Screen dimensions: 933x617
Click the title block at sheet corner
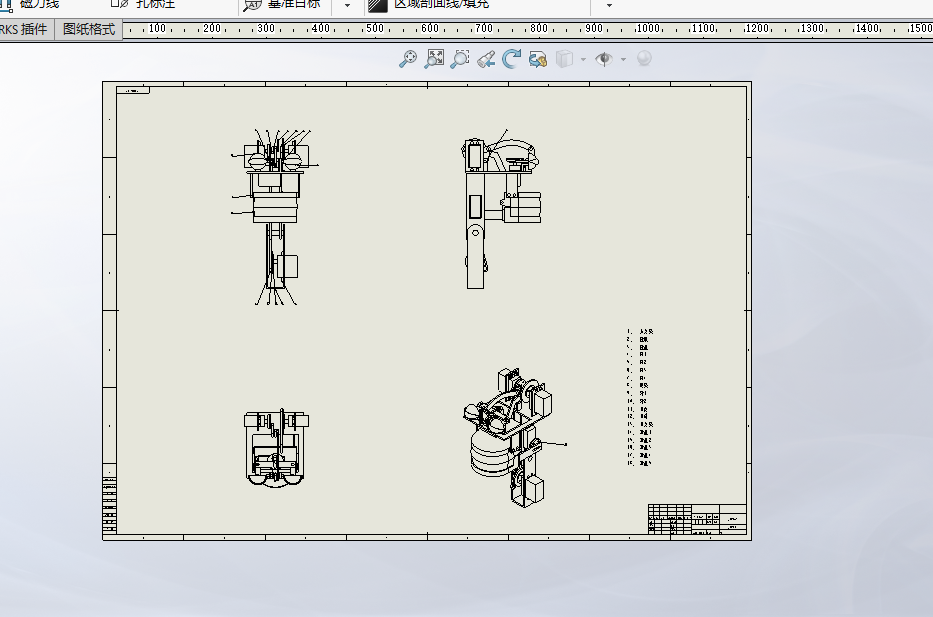697,520
